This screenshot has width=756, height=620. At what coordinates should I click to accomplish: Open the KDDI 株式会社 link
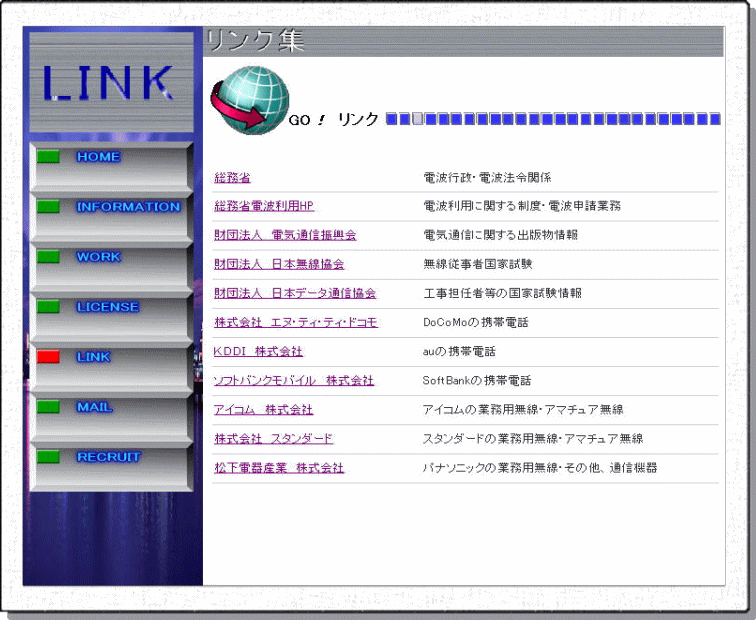pos(258,351)
